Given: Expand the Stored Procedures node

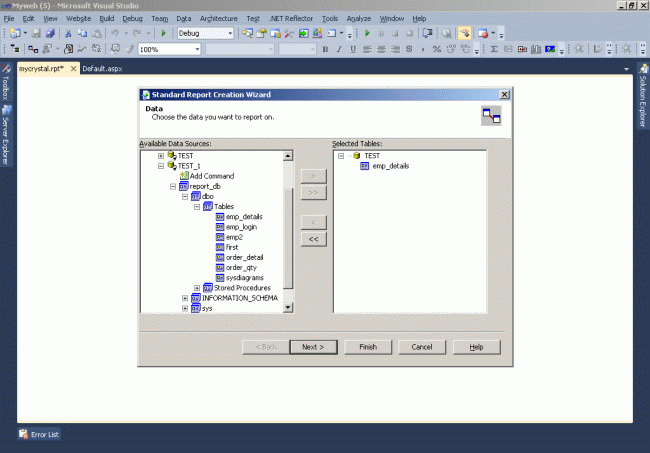Looking at the screenshot, I should click(197, 288).
